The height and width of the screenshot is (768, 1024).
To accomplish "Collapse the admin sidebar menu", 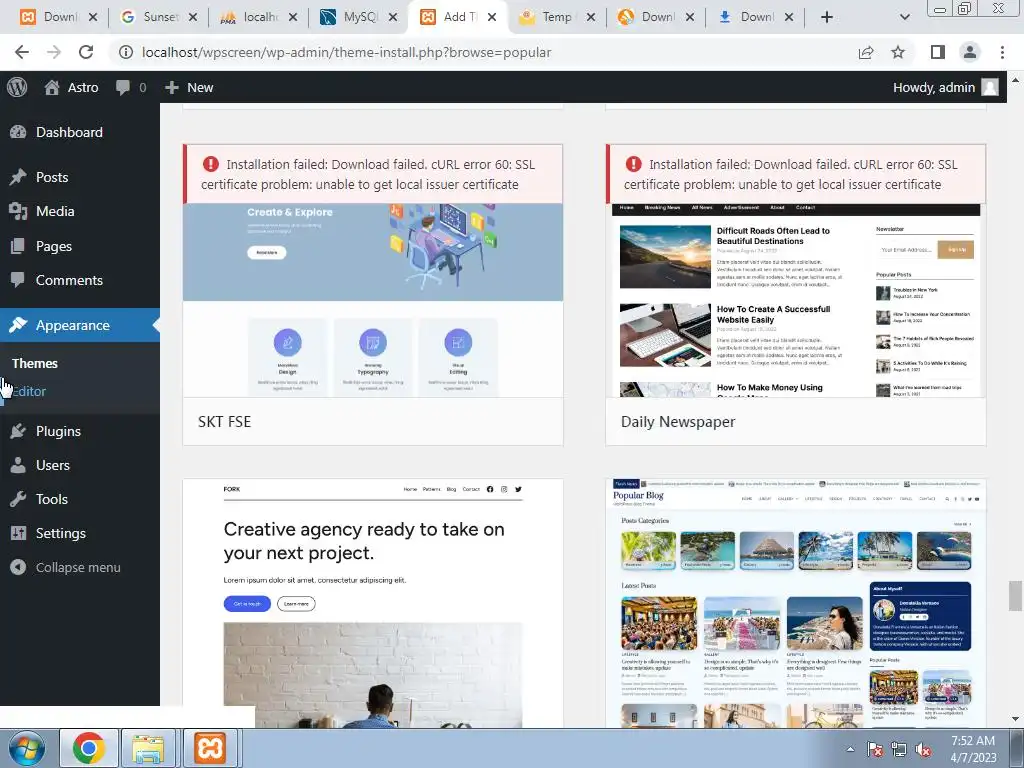I will click(x=78, y=568).
